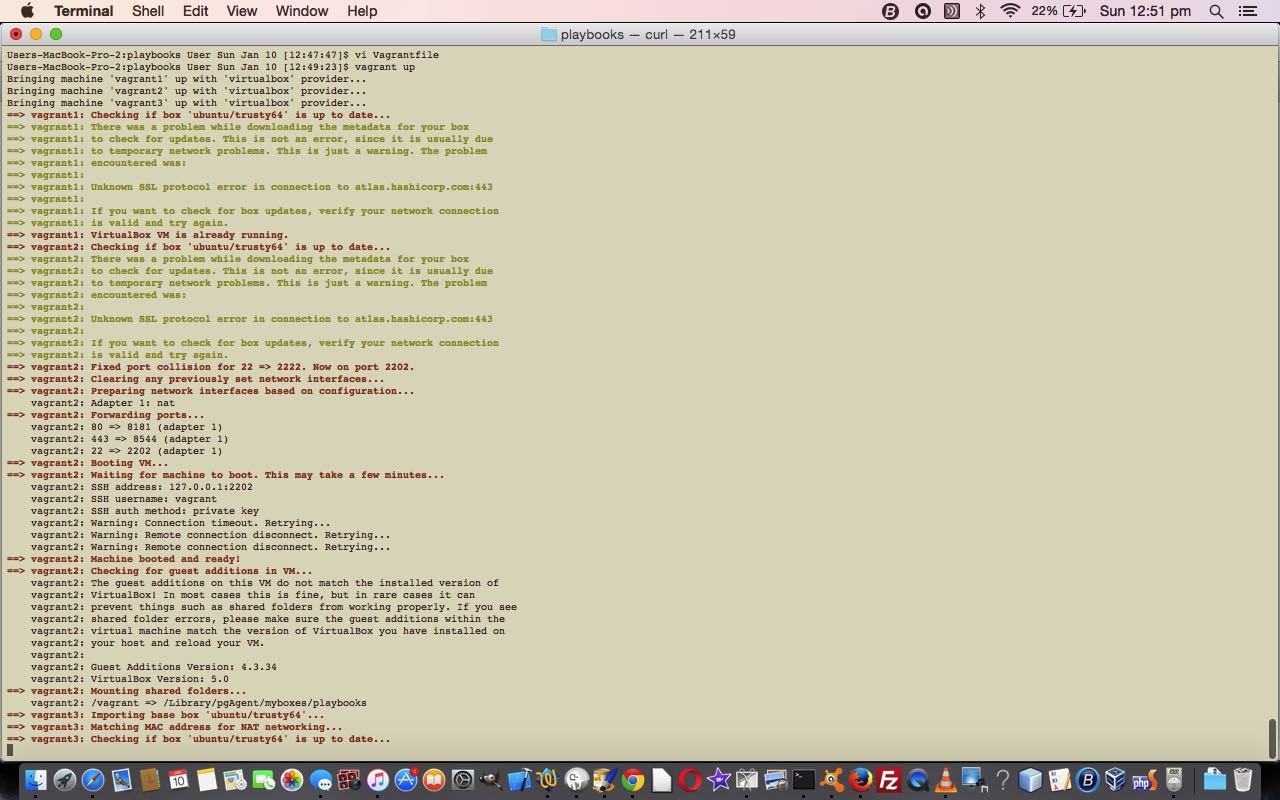The width and height of the screenshot is (1280, 800).
Task: Open PhpStorm icon in the Dock
Action: click(x=1144, y=780)
